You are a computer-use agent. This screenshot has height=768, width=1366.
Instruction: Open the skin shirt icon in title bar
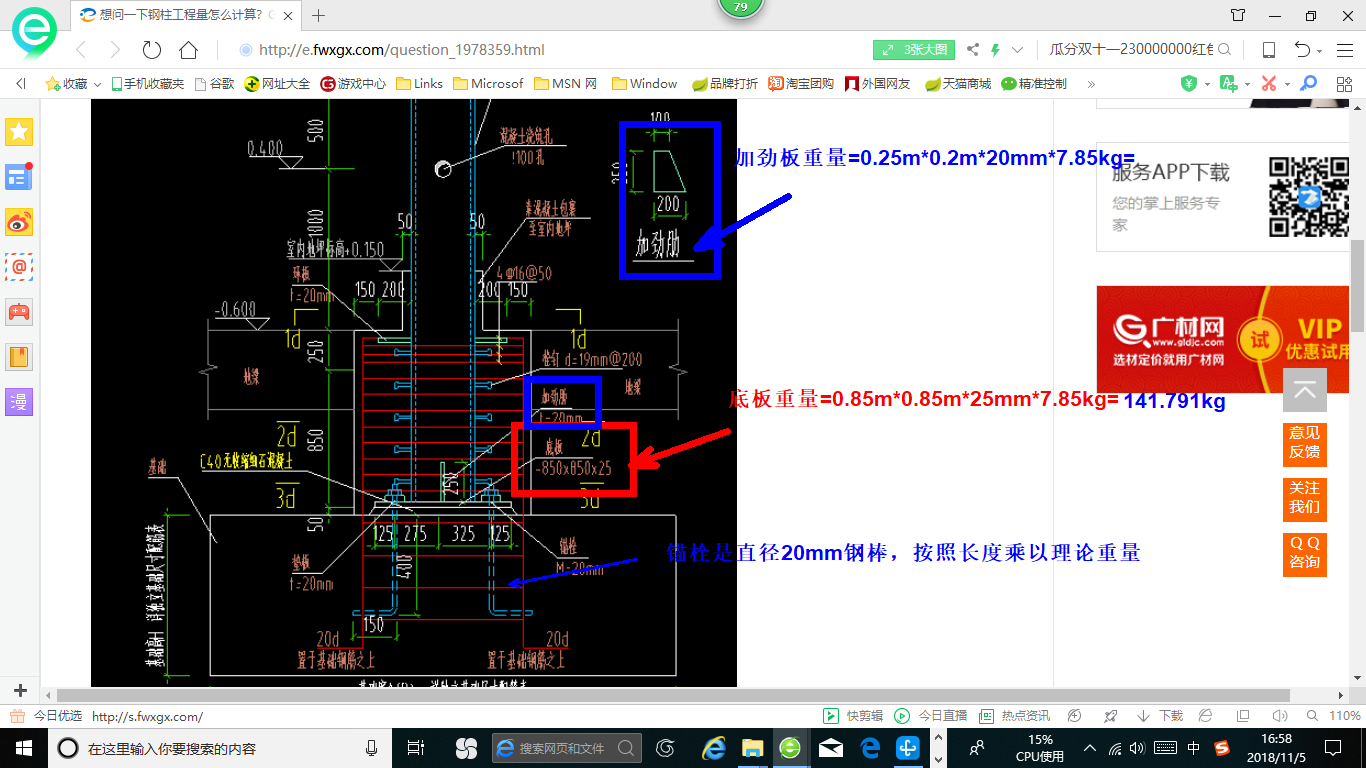1238,15
